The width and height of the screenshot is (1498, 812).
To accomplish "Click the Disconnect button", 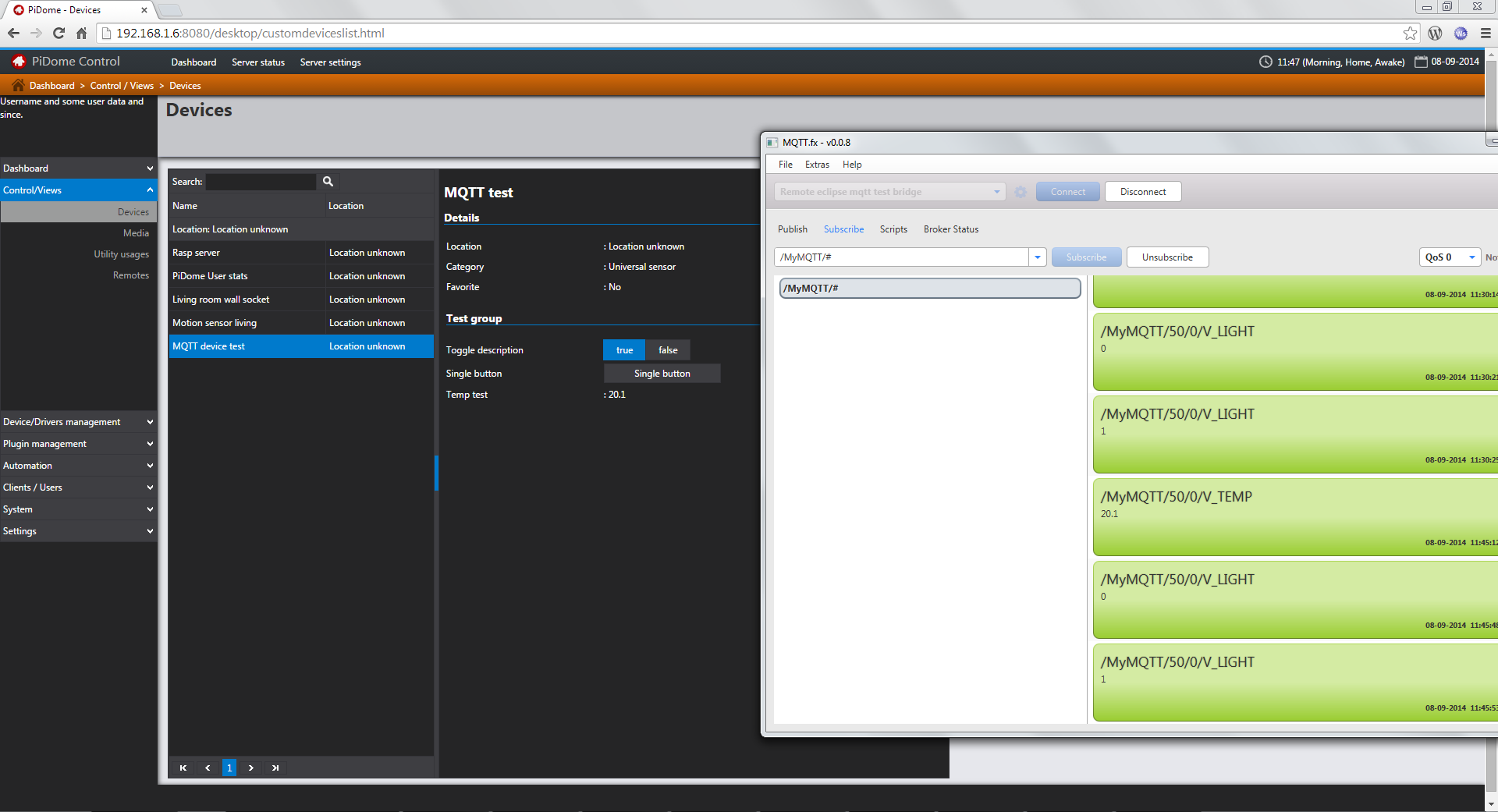I will coord(1143,192).
